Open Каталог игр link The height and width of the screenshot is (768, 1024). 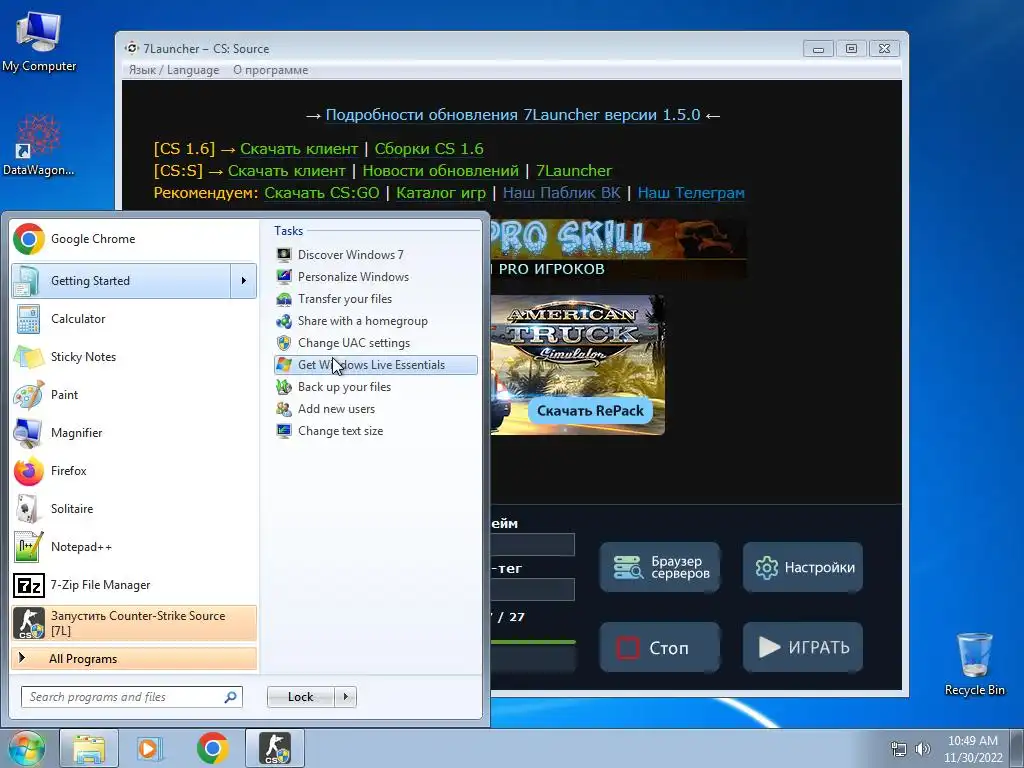[441, 193]
